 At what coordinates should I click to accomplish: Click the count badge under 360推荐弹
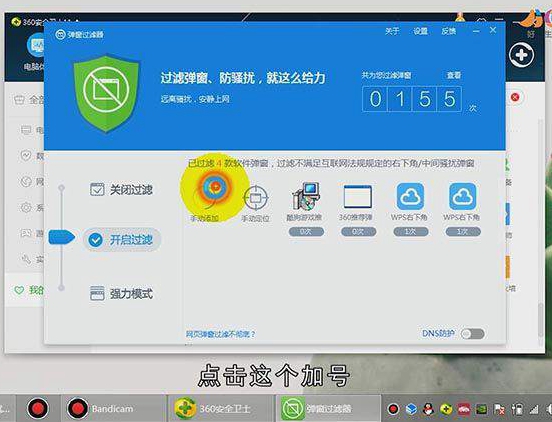tap(358, 232)
